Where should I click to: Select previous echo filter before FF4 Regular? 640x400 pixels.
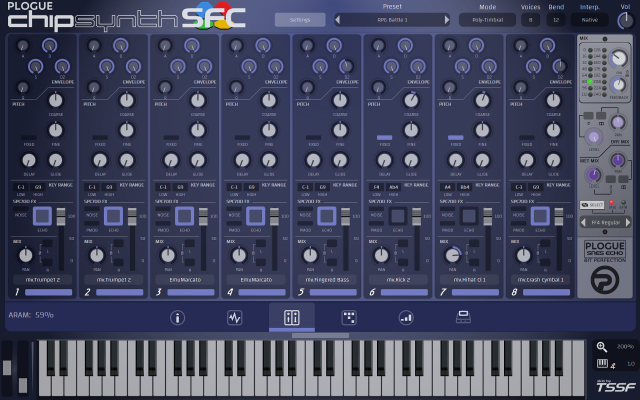point(583,222)
